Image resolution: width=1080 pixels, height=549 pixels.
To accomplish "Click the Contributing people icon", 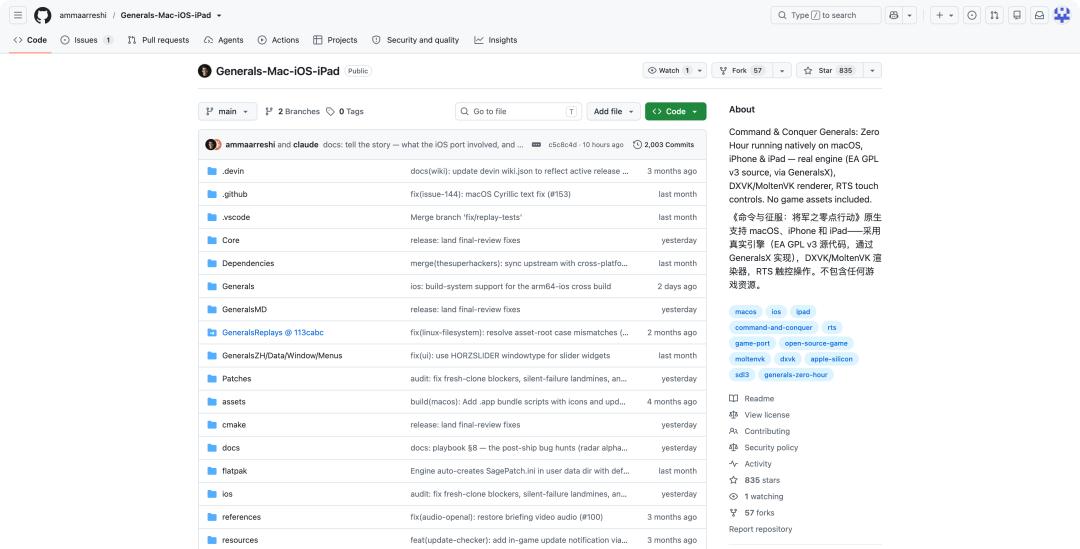I will (734, 431).
